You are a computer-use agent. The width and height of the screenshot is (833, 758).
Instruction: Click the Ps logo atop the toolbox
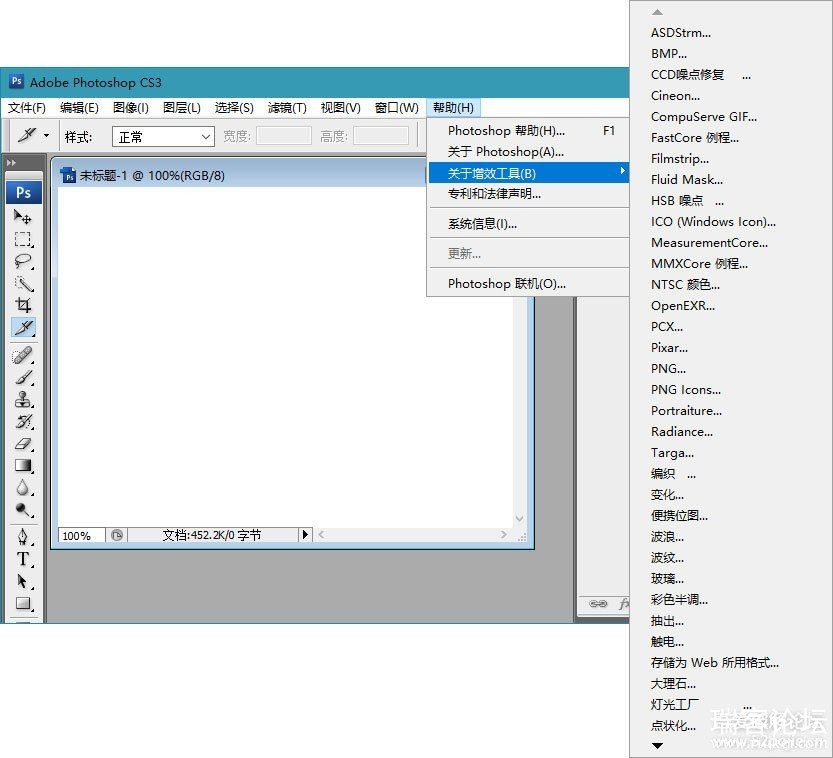tap(23, 192)
